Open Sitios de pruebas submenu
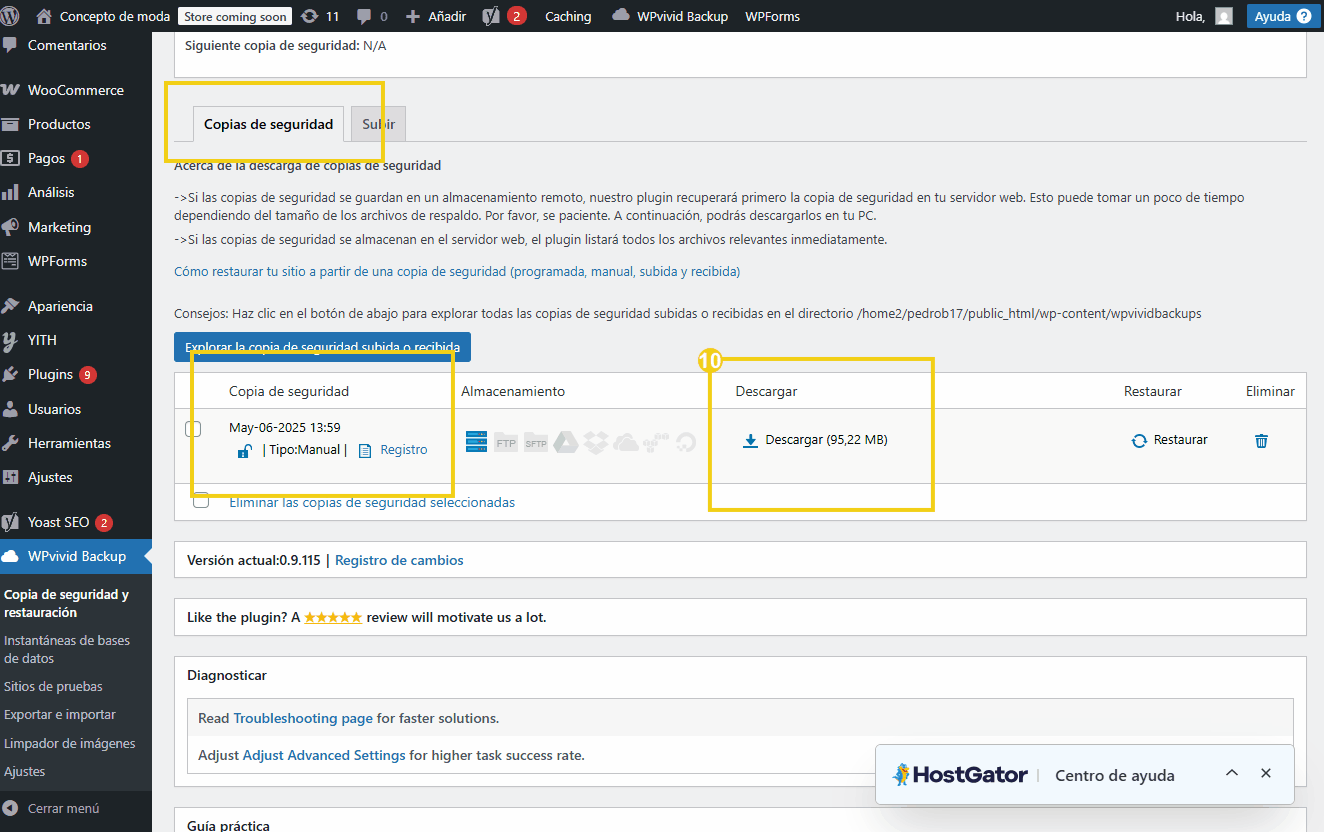Screen dimensions: 1324x832 (x=53, y=686)
